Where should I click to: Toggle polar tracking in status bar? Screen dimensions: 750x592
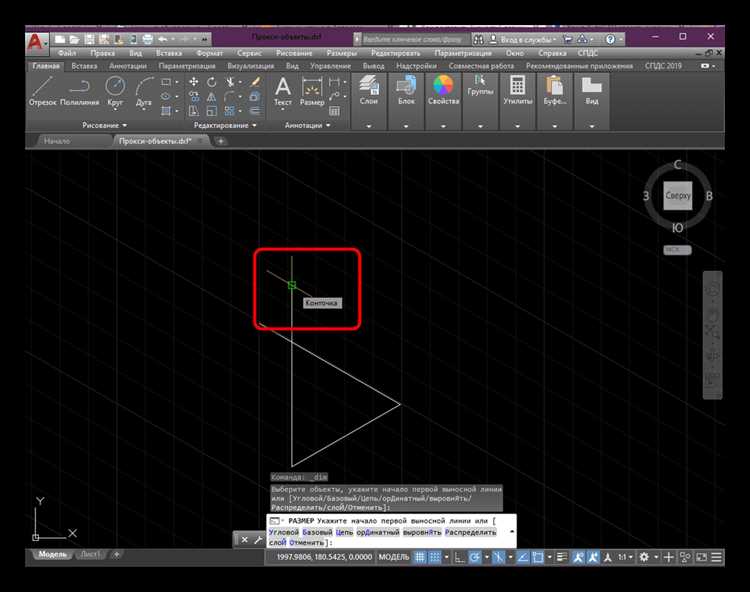pos(475,557)
